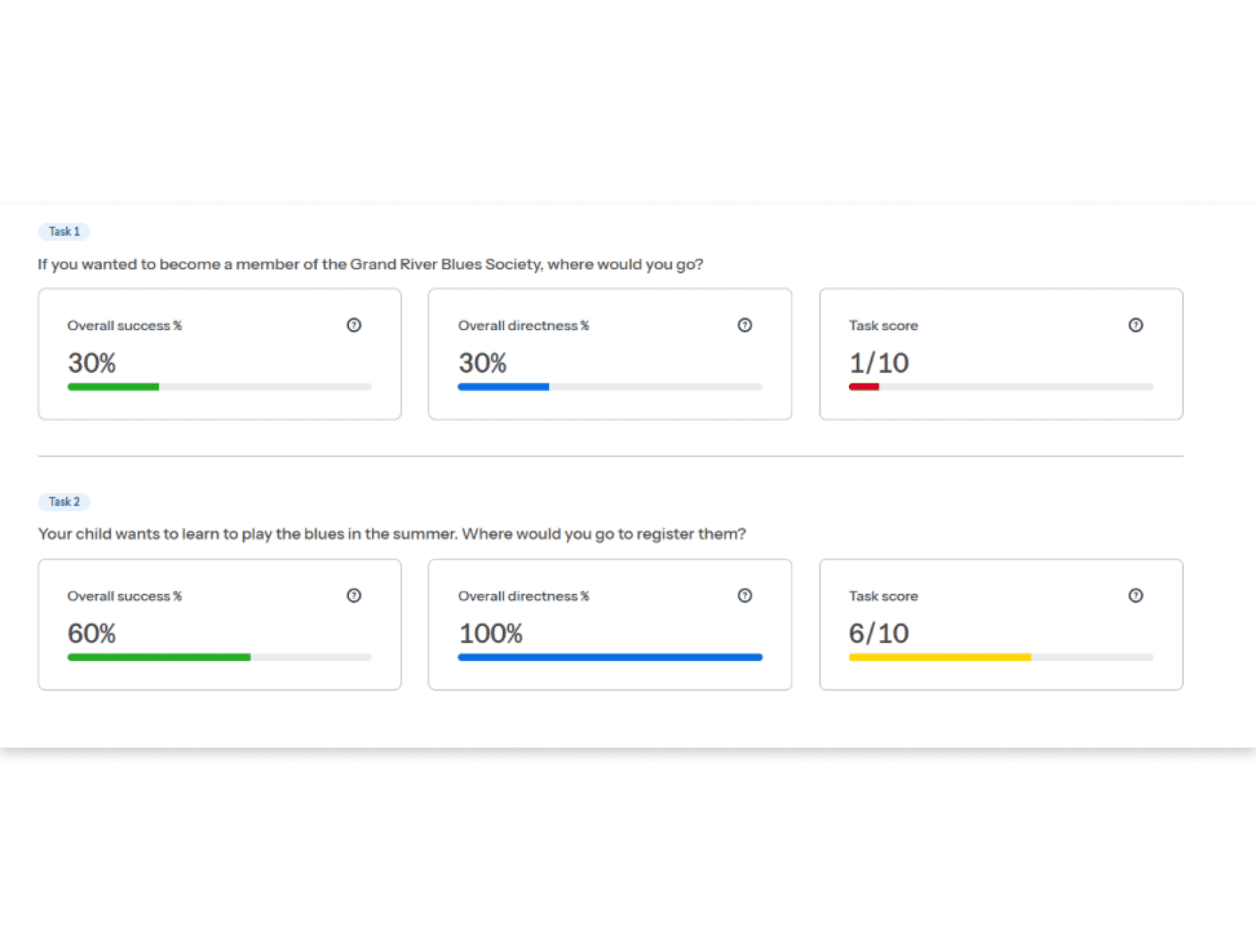Click help icon on Task 1 Task score card
This screenshot has width=1256, height=952.
tap(1136, 325)
